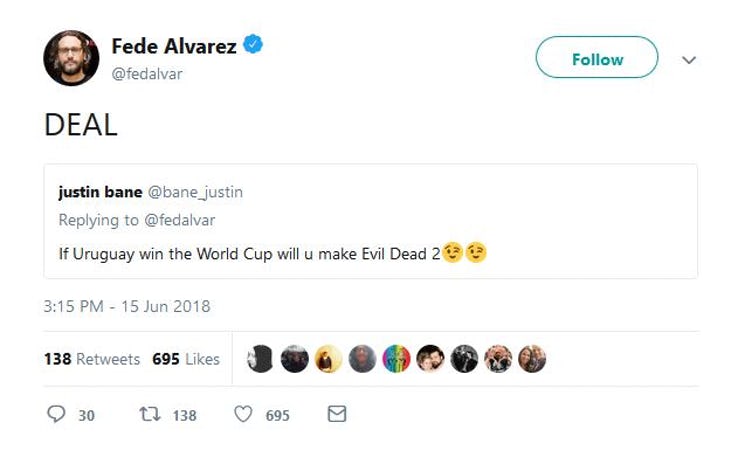Open Fede Alvarez's profile picture
The width and height of the screenshot is (738, 450).
71,58
